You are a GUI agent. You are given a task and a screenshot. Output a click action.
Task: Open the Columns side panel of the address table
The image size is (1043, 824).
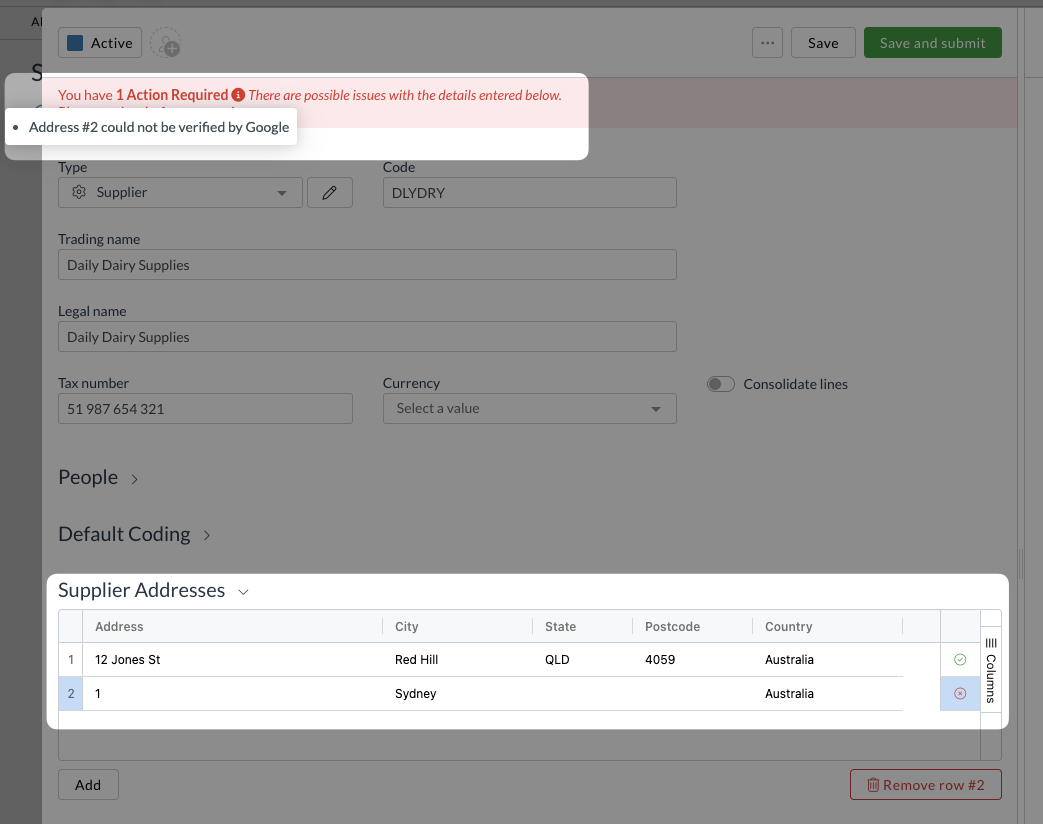coord(990,670)
